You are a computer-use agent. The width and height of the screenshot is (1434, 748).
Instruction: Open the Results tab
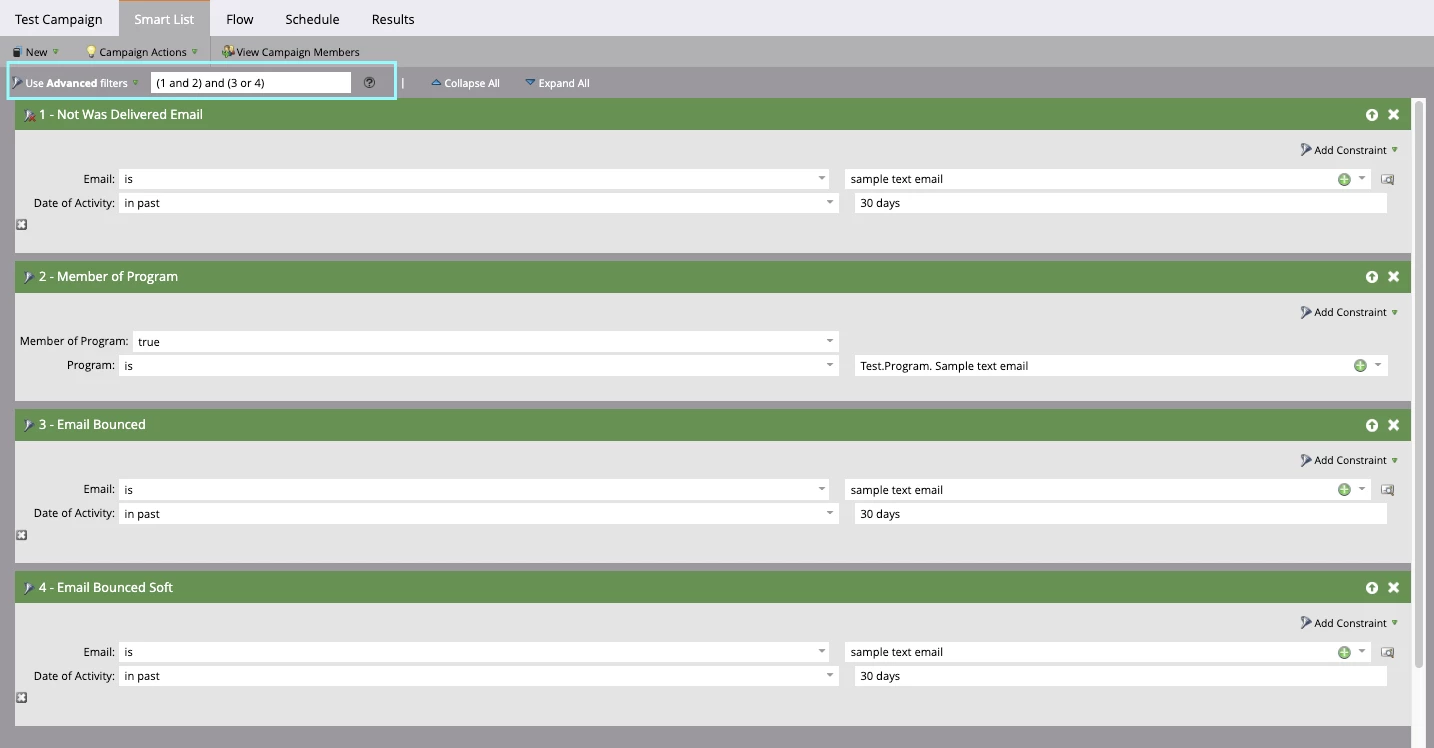tap(393, 19)
